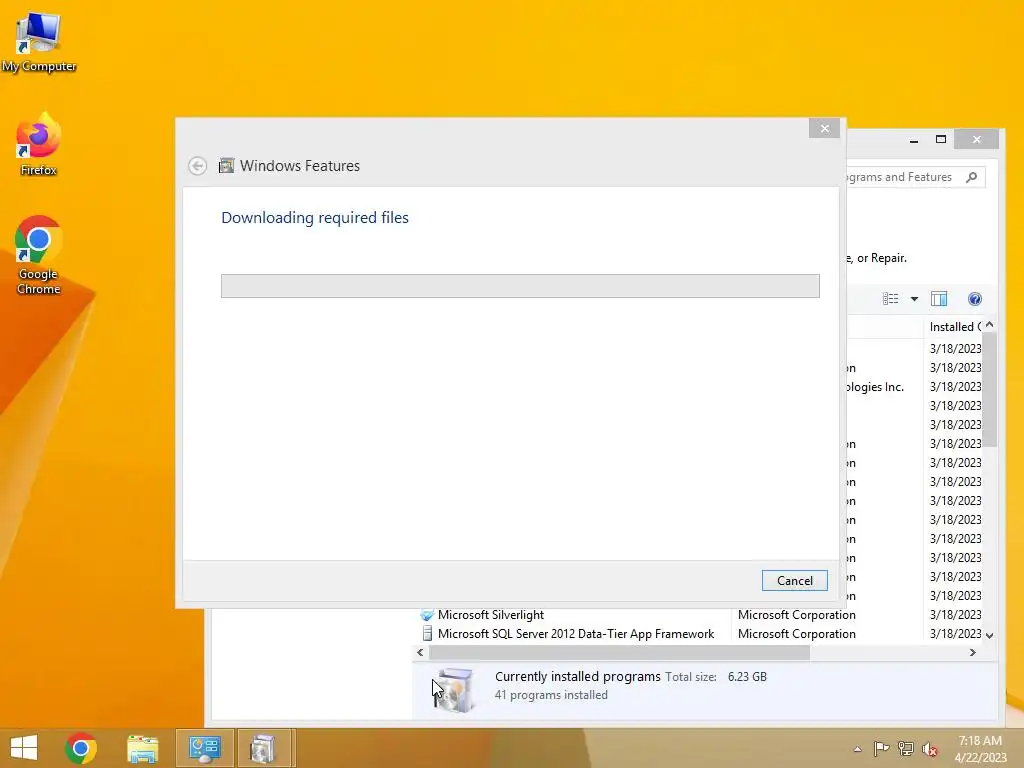This screenshot has width=1024, height=768.
Task: Open help in Programs and Features
Action: [x=974, y=299]
